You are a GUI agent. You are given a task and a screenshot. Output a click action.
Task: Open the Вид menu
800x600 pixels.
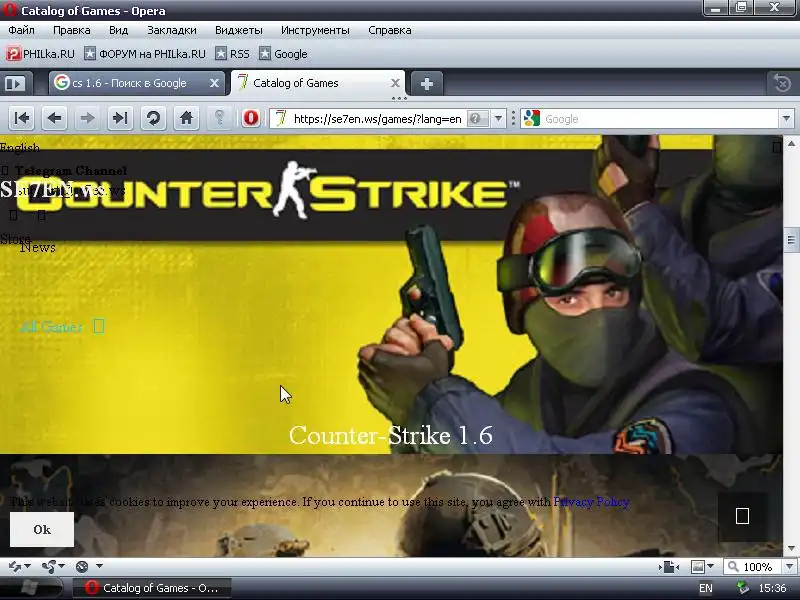118,30
